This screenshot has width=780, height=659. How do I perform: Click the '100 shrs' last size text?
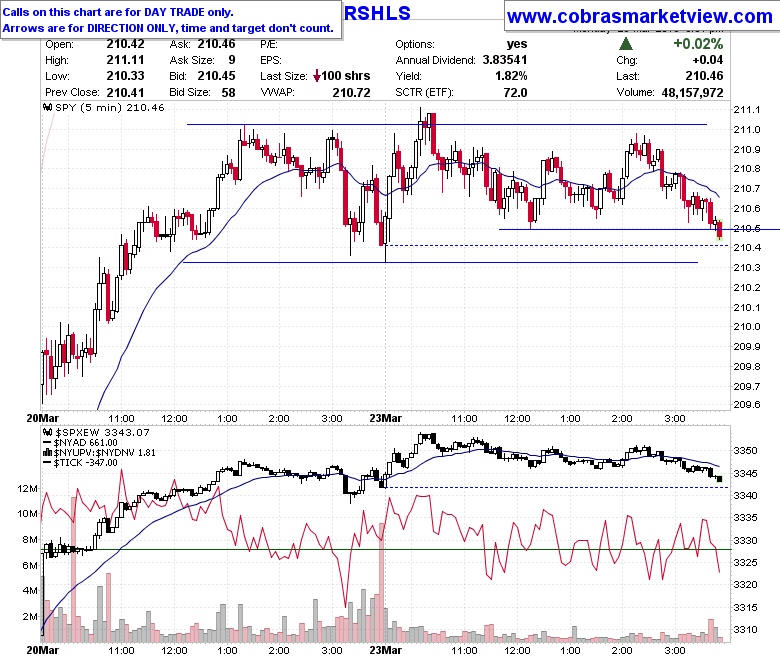(346, 76)
